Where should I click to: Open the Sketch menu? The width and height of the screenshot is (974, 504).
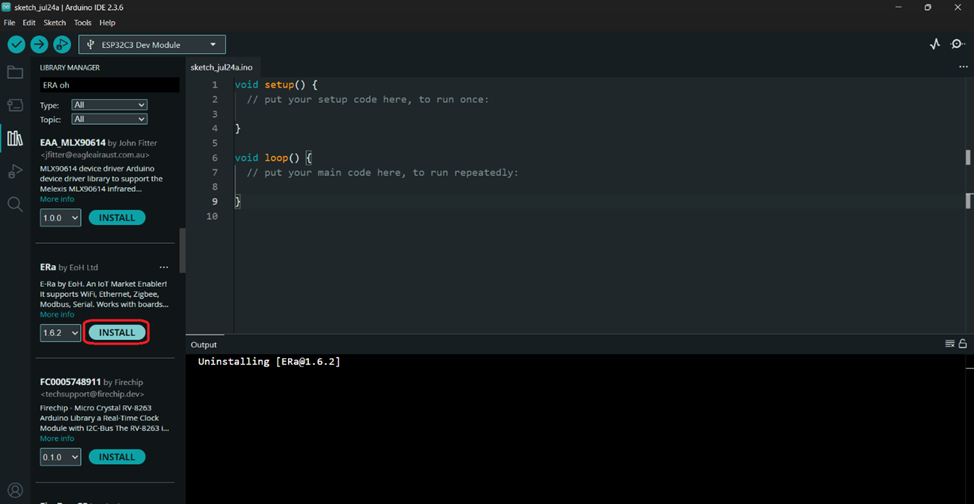click(55, 22)
